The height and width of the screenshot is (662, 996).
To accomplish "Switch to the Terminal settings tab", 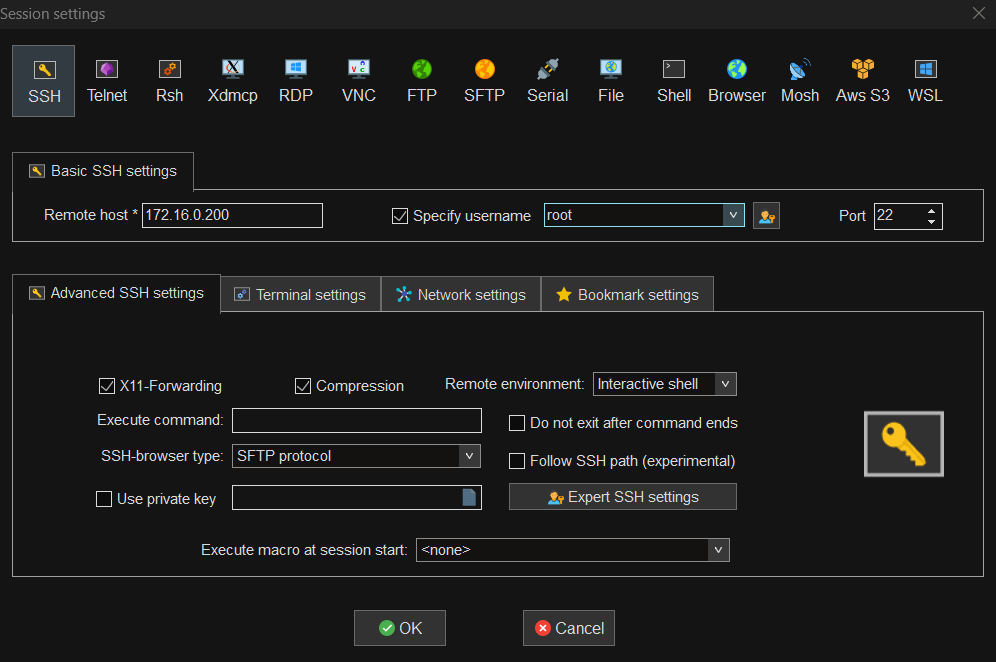I will coord(300,294).
